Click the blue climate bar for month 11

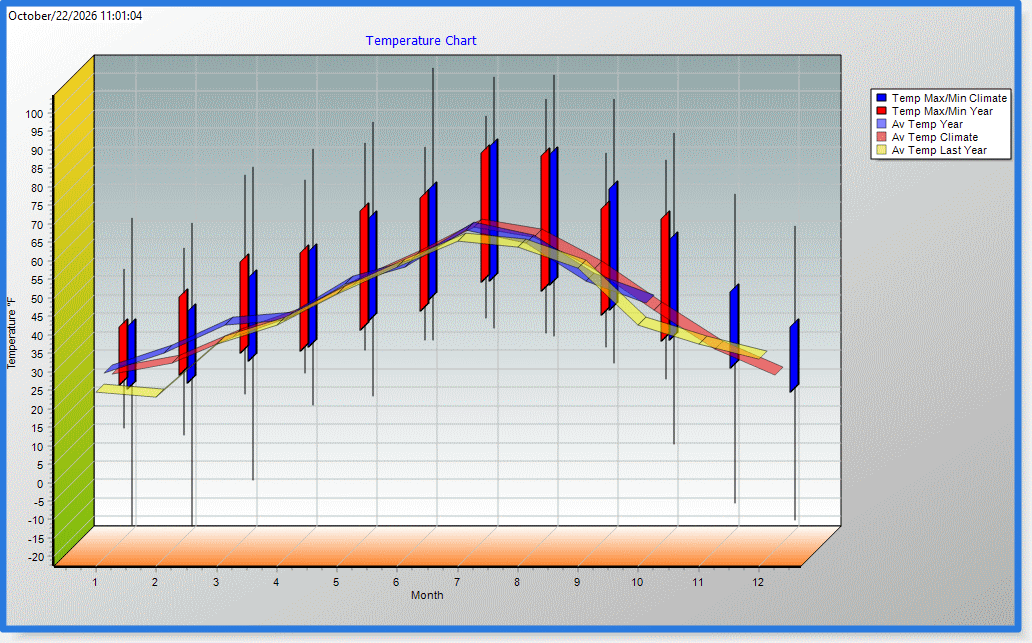coord(735,326)
